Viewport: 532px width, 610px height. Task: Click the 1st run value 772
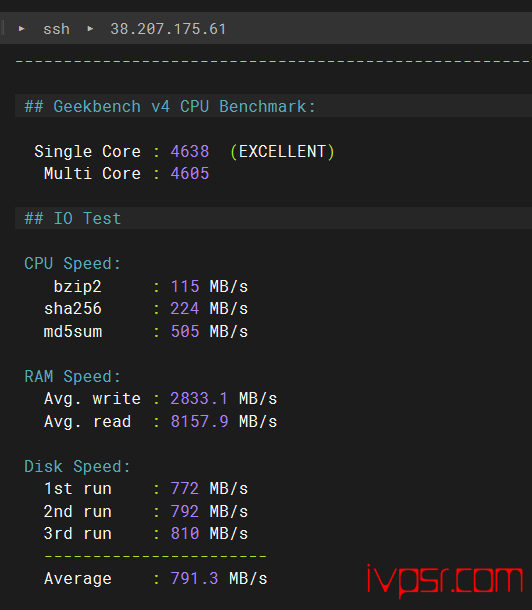coord(185,489)
